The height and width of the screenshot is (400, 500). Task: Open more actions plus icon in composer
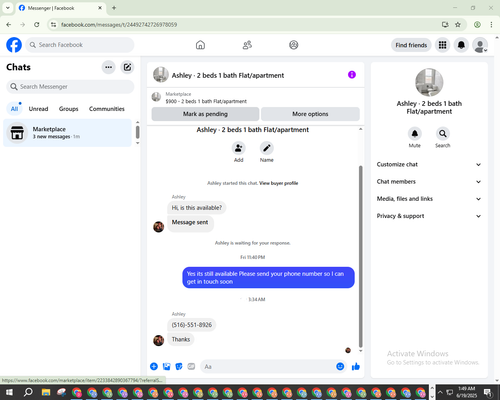tap(154, 366)
